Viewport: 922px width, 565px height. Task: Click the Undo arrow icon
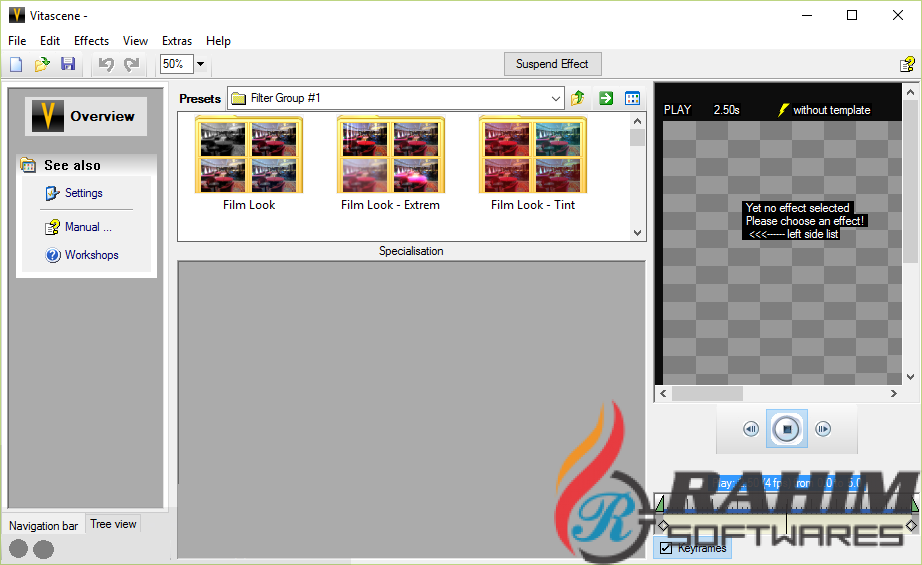click(x=106, y=64)
